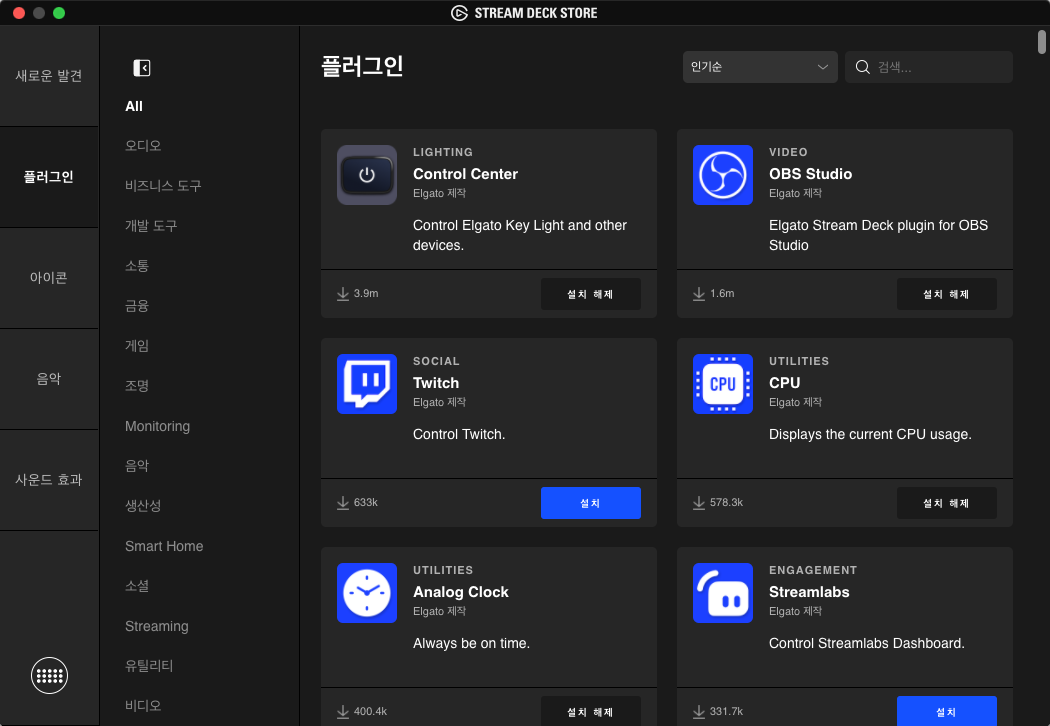Select the 금융 category
Image resolution: width=1050 pixels, height=726 pixels.
(x=137, y=306)
